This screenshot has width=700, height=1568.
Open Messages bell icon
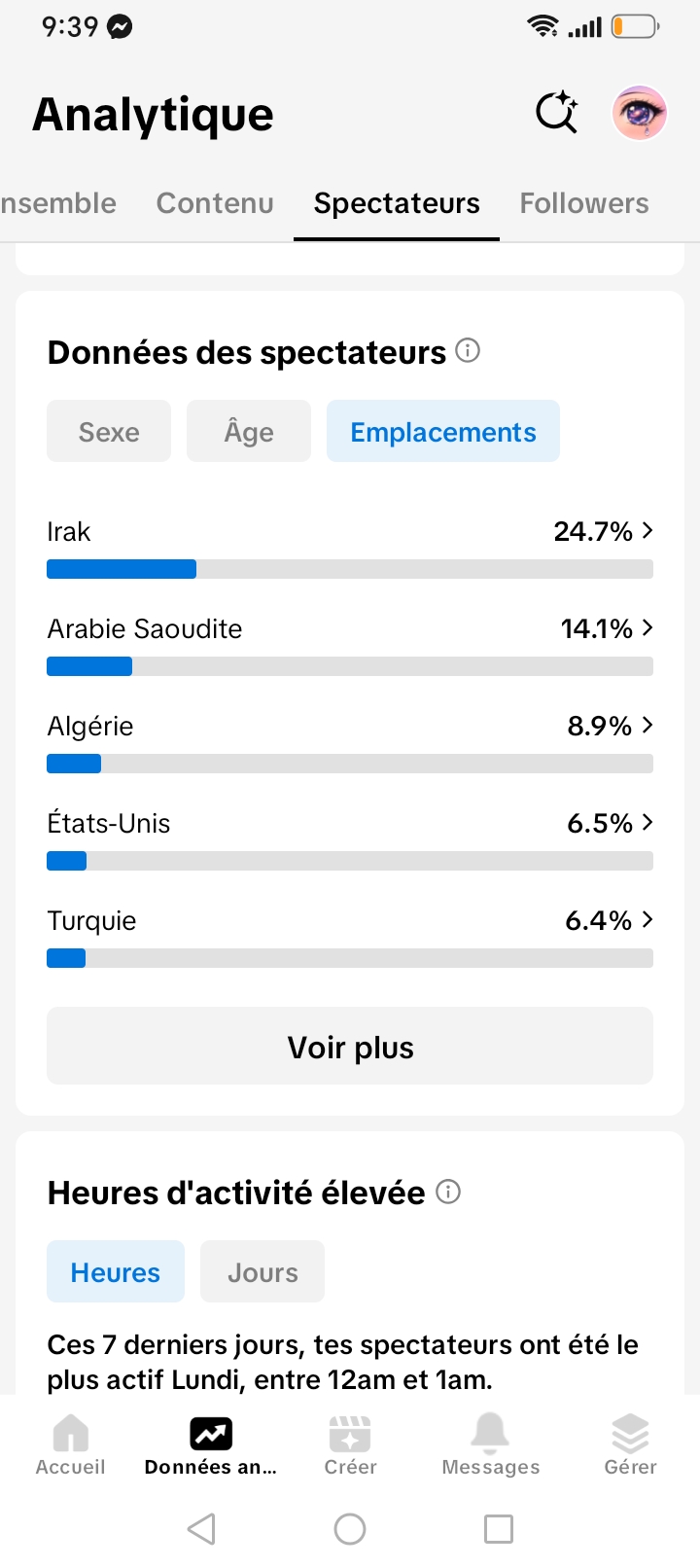click(490, 1433)
